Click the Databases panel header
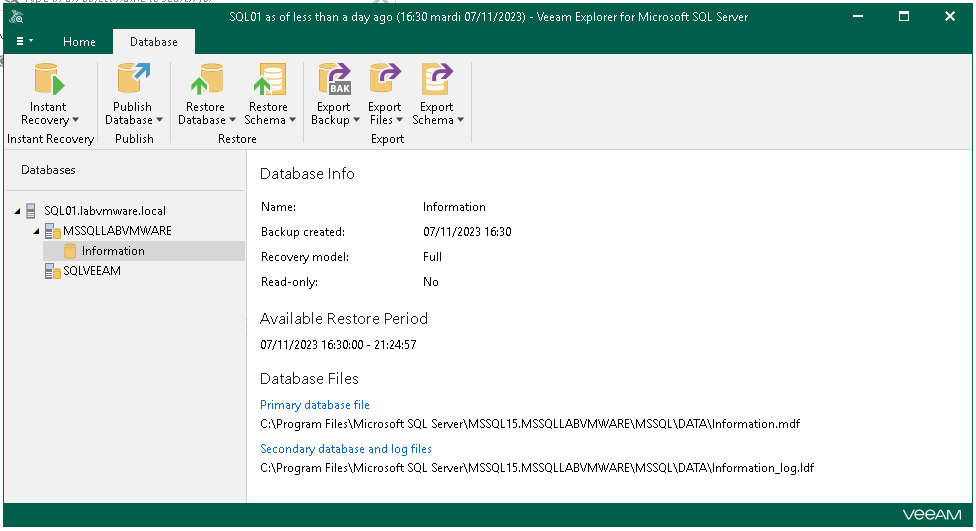976x531 pixels. point(49,170)
